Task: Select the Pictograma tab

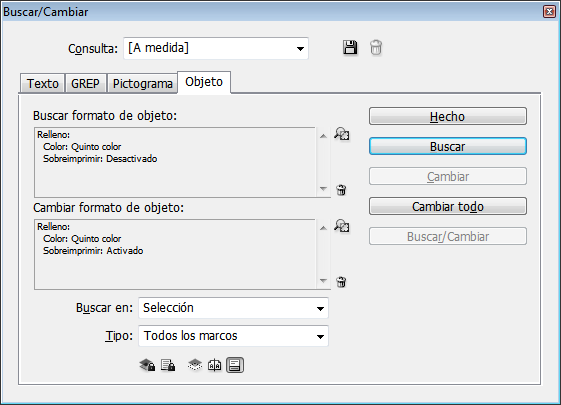Action: [x=142, y=84]
